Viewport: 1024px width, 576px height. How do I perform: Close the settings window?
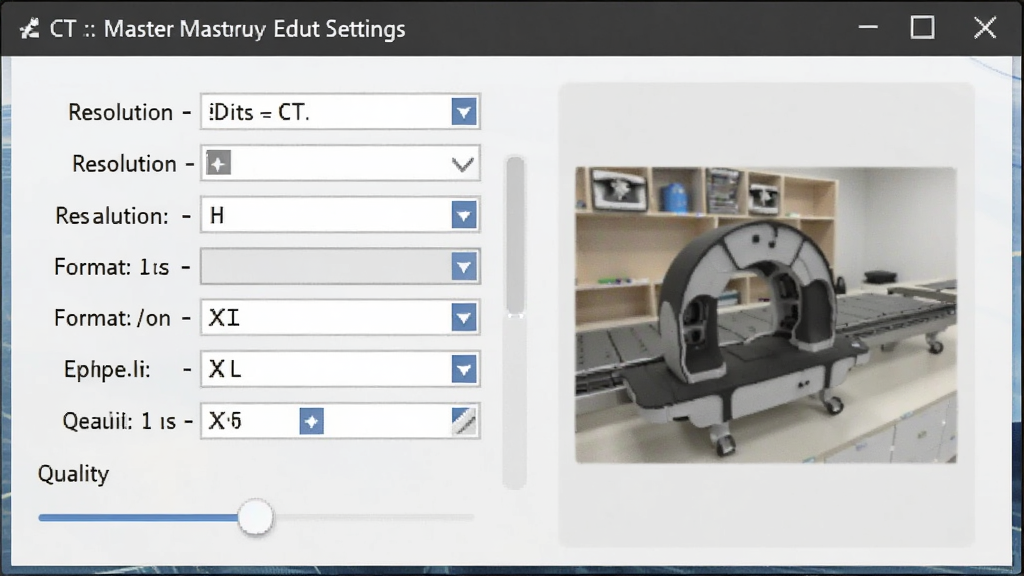pyautogui.click(x=985, y=27)
